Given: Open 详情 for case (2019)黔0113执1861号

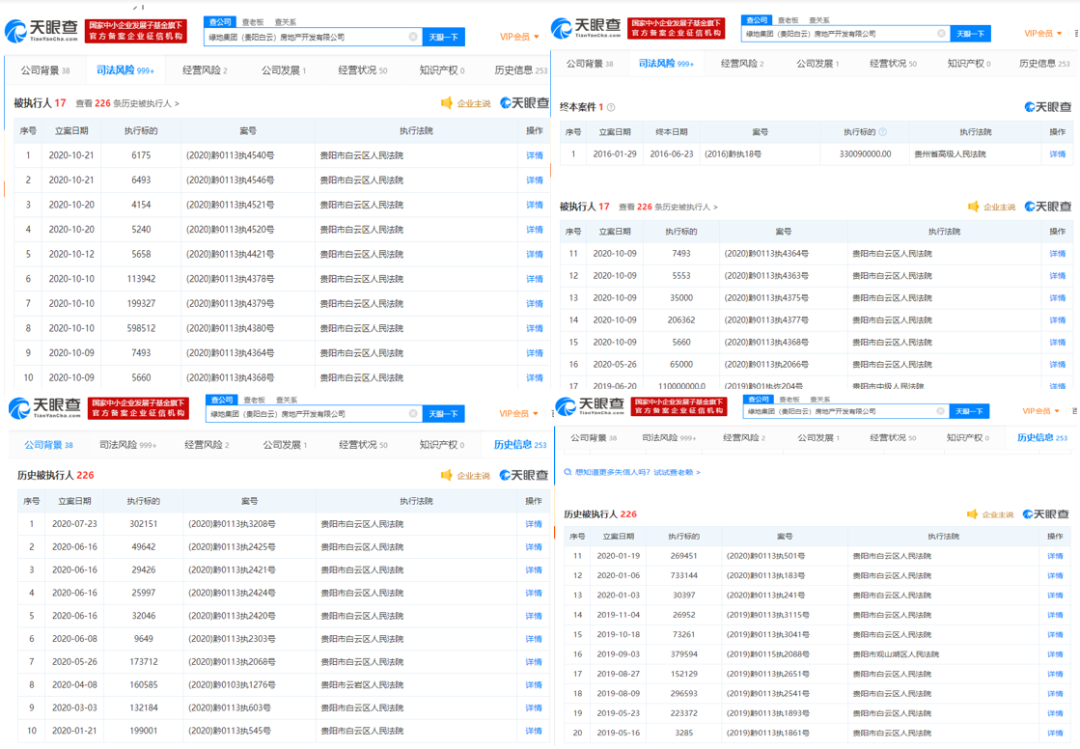Looking at the screenshot, I should [1055, 733].
